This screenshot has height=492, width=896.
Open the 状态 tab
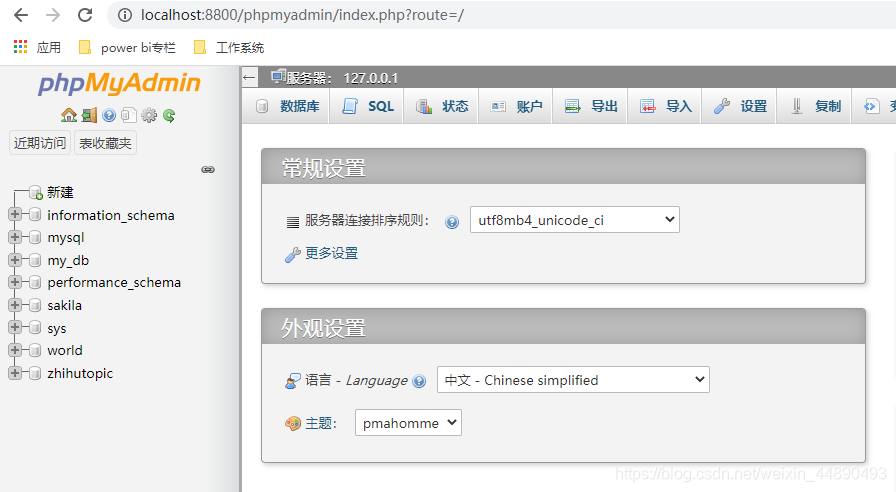tap(441, 106)
